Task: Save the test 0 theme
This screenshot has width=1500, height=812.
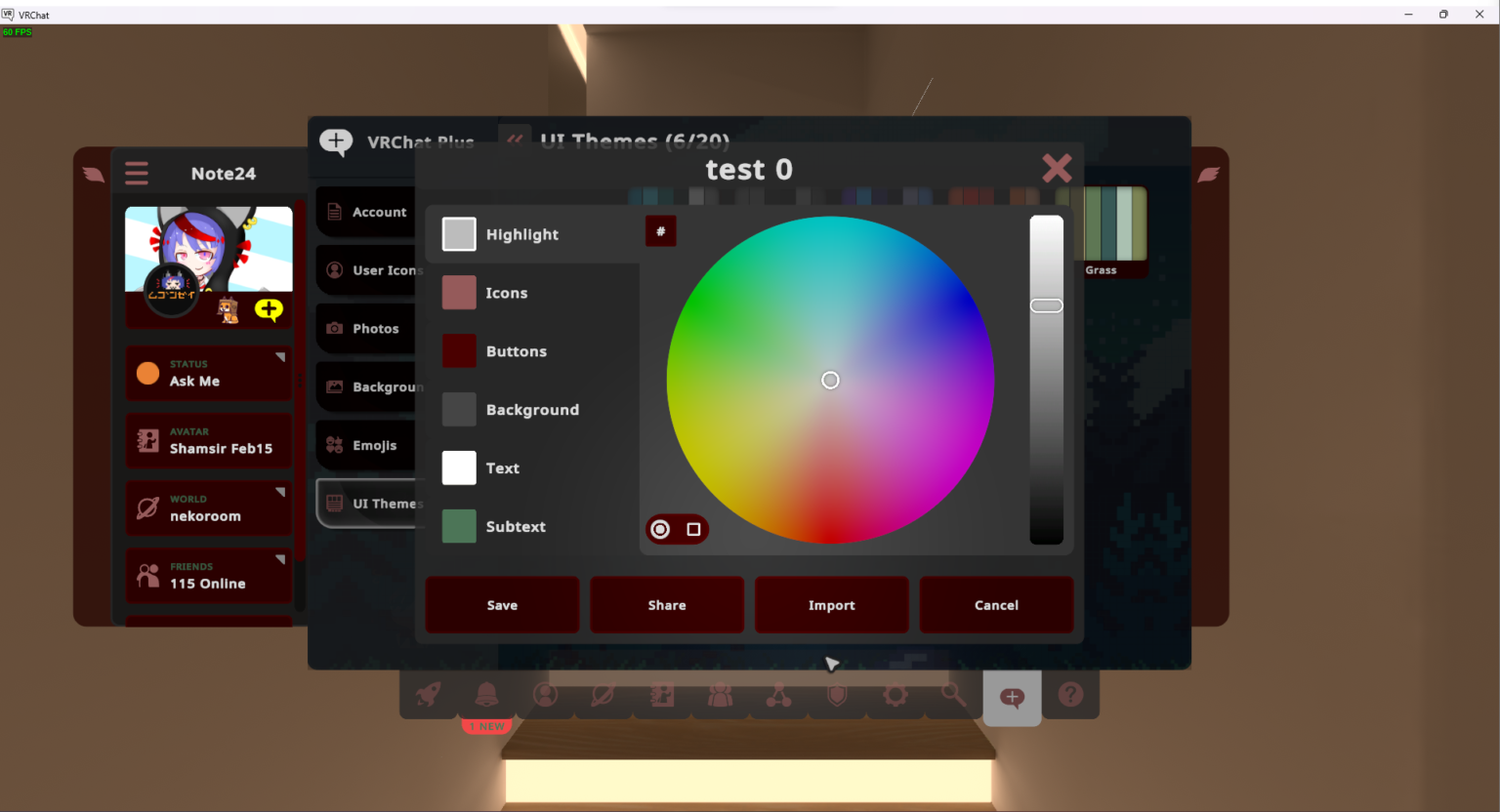Action: pyautogui.click(x=502, y=604)
